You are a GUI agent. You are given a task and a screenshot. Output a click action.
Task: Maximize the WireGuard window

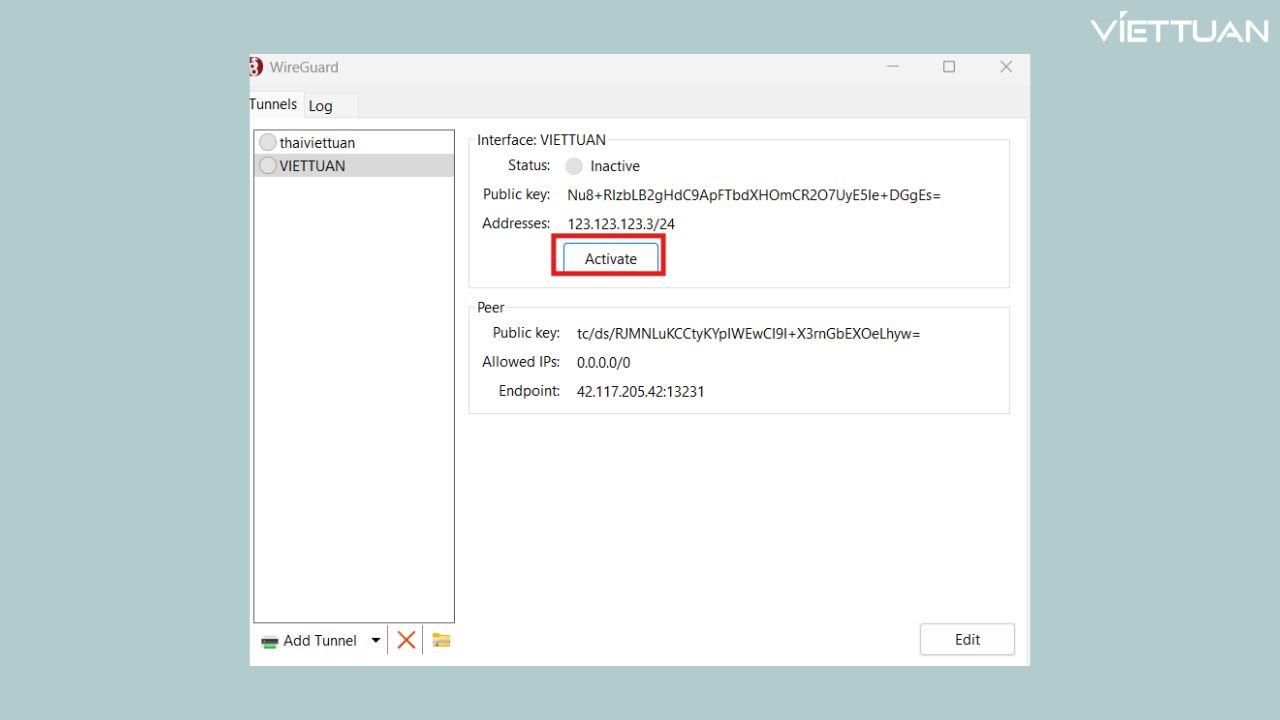949,67
